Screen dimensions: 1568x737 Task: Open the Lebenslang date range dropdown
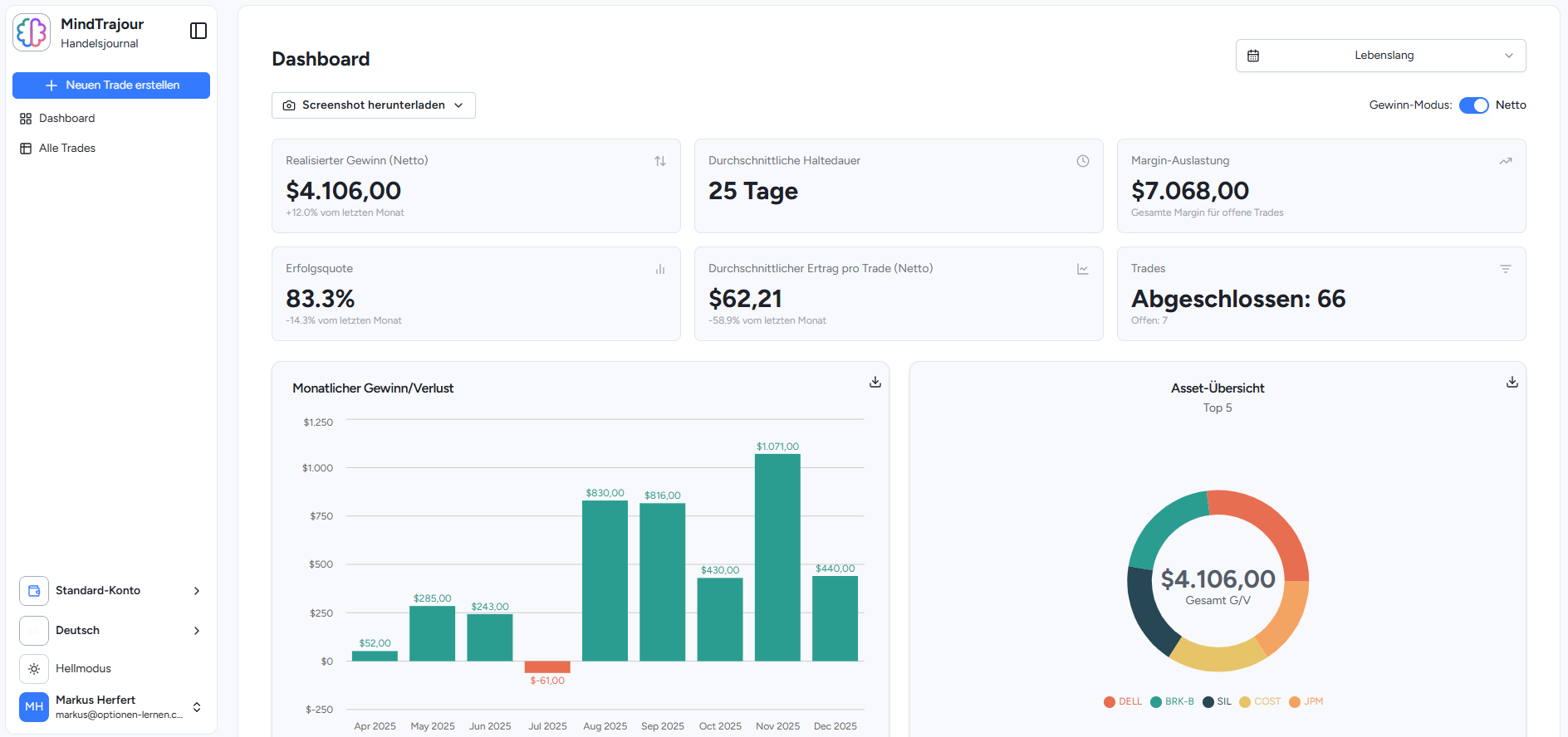pos(1380,56)
